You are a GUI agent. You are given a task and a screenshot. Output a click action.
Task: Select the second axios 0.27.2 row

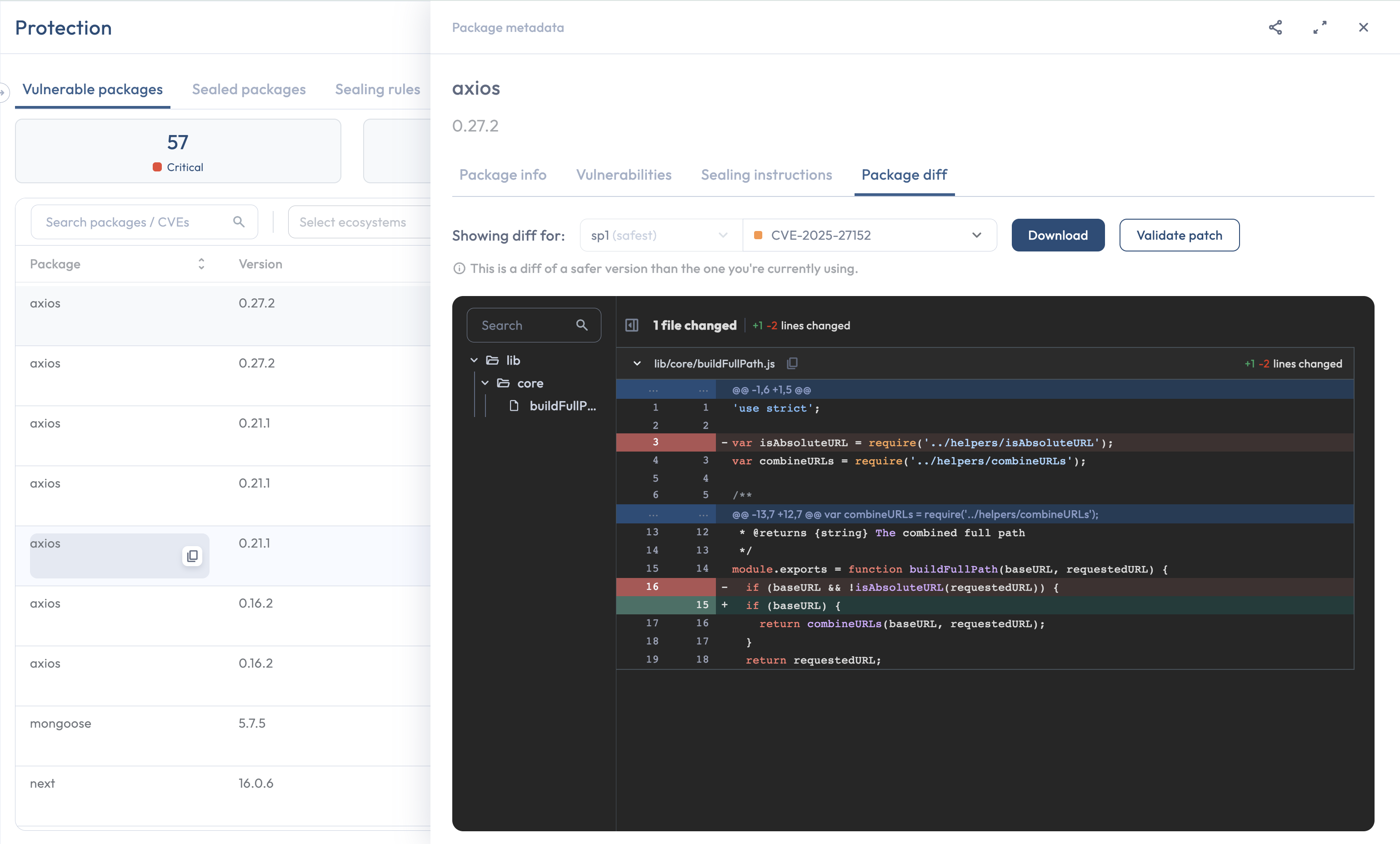[x=223, y=375]
